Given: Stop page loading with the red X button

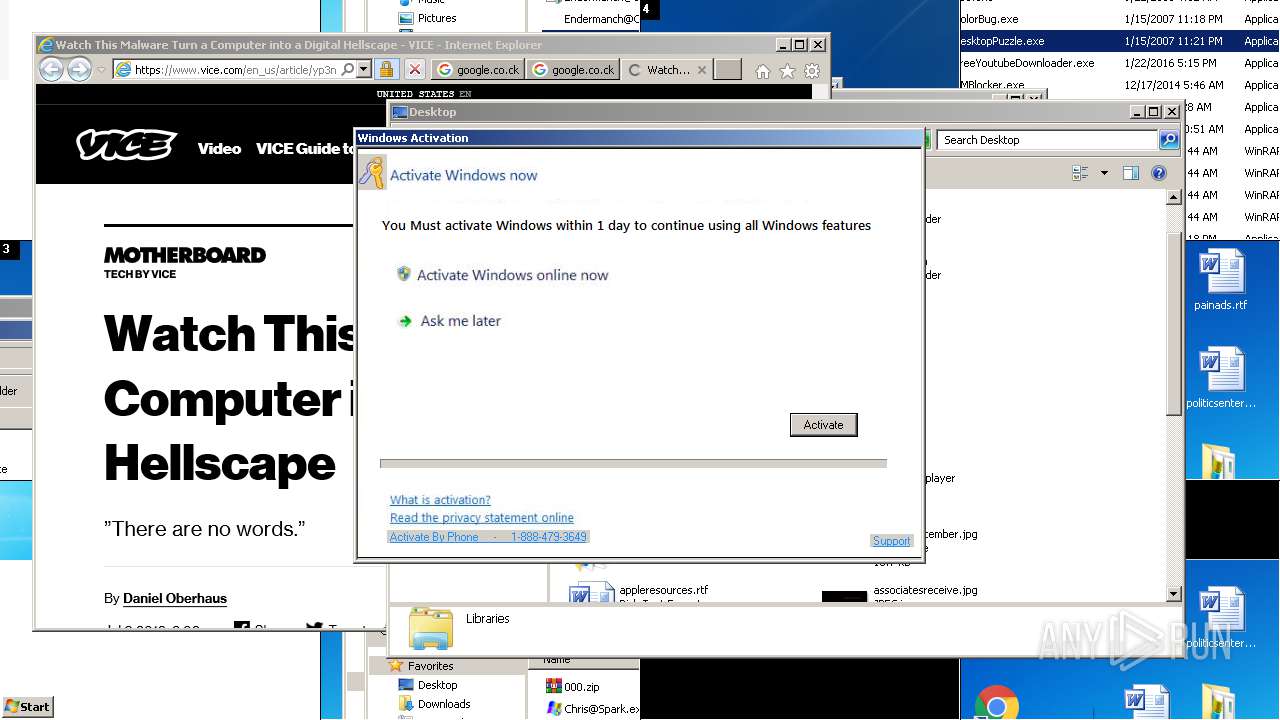Looking at the screenshot, I should coord(414,70).
